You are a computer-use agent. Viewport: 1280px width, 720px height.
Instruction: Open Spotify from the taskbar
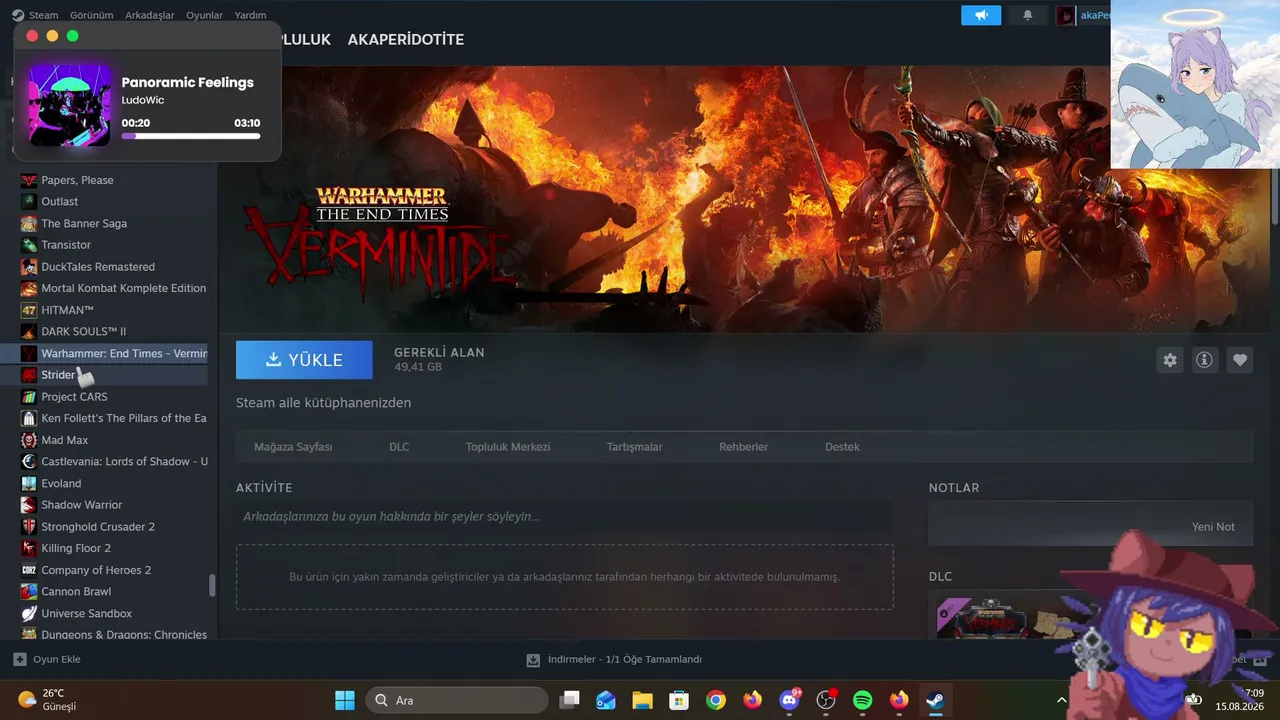863,700
